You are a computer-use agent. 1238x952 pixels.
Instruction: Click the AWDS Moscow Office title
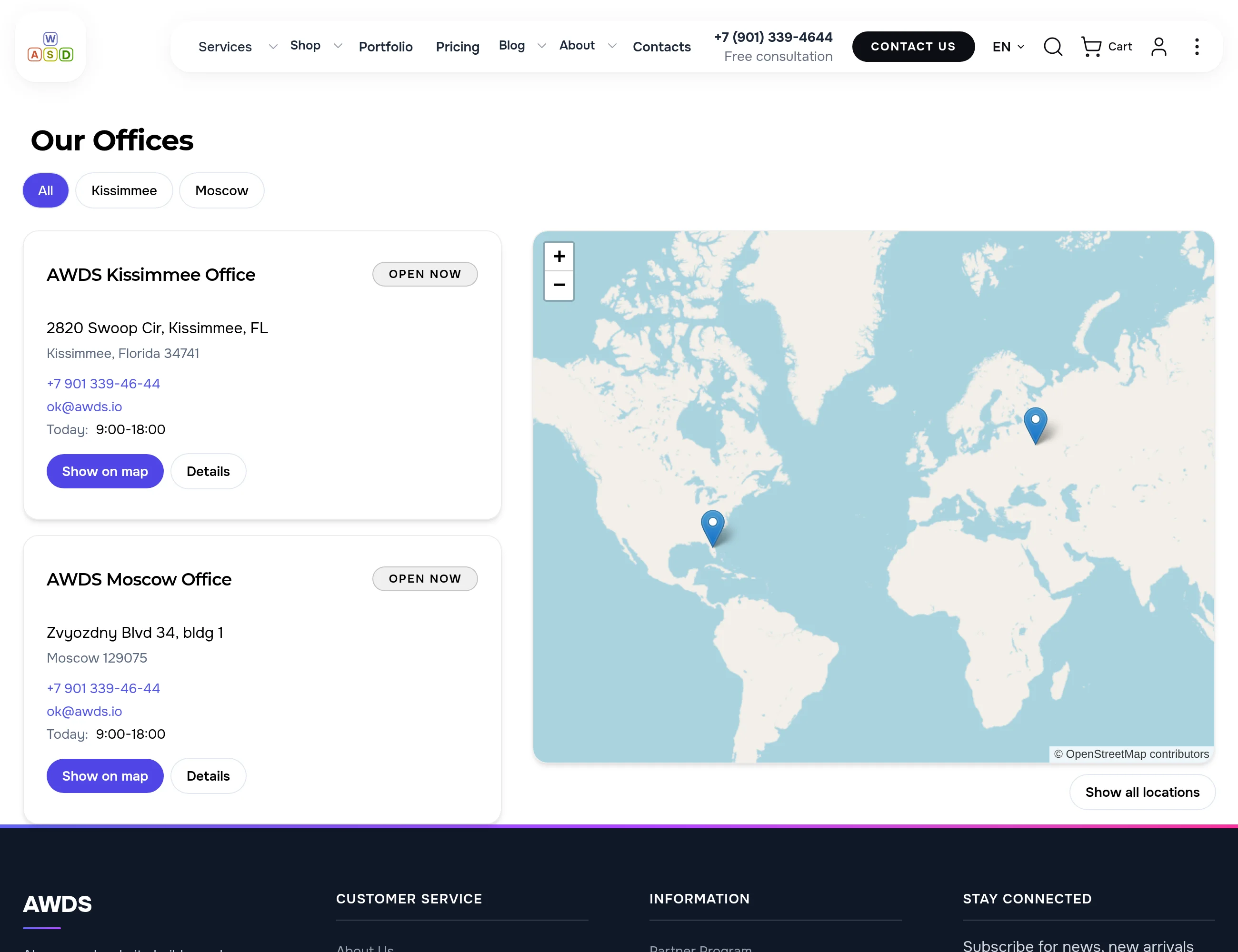(139, 580)
